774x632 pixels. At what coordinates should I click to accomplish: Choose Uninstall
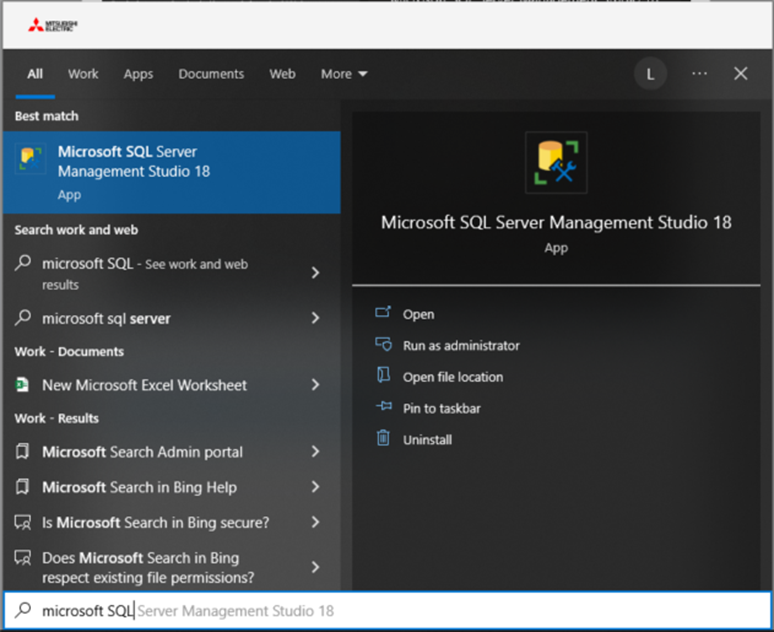point(427,440)
